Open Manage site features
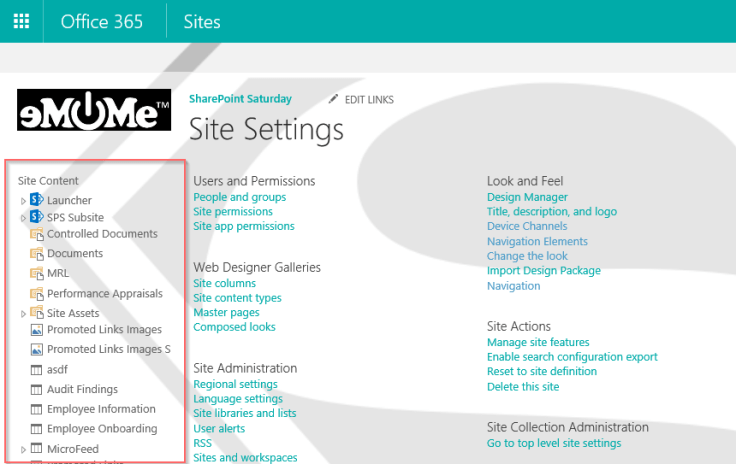 pos(538,342)
